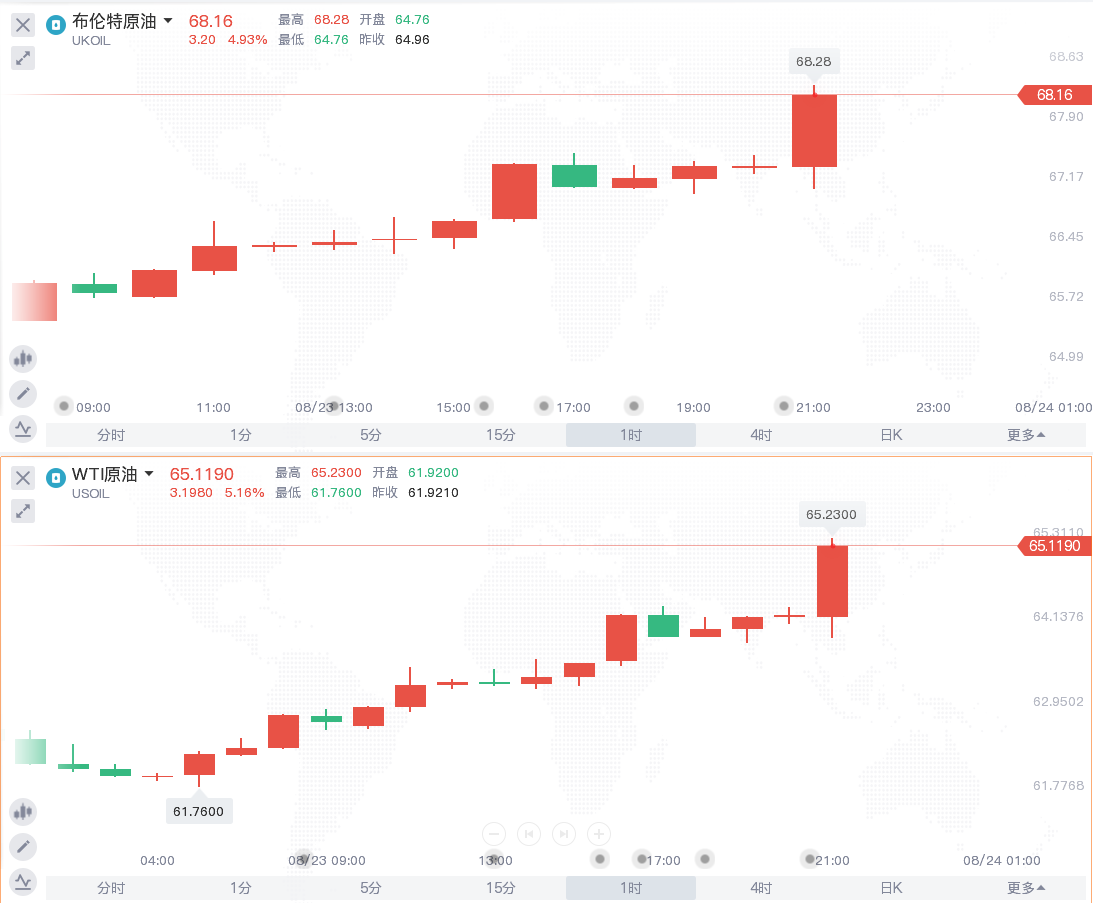Open indicators icon in Brent chart panel
Viewport: 1093px width, 903px height.
23,429
